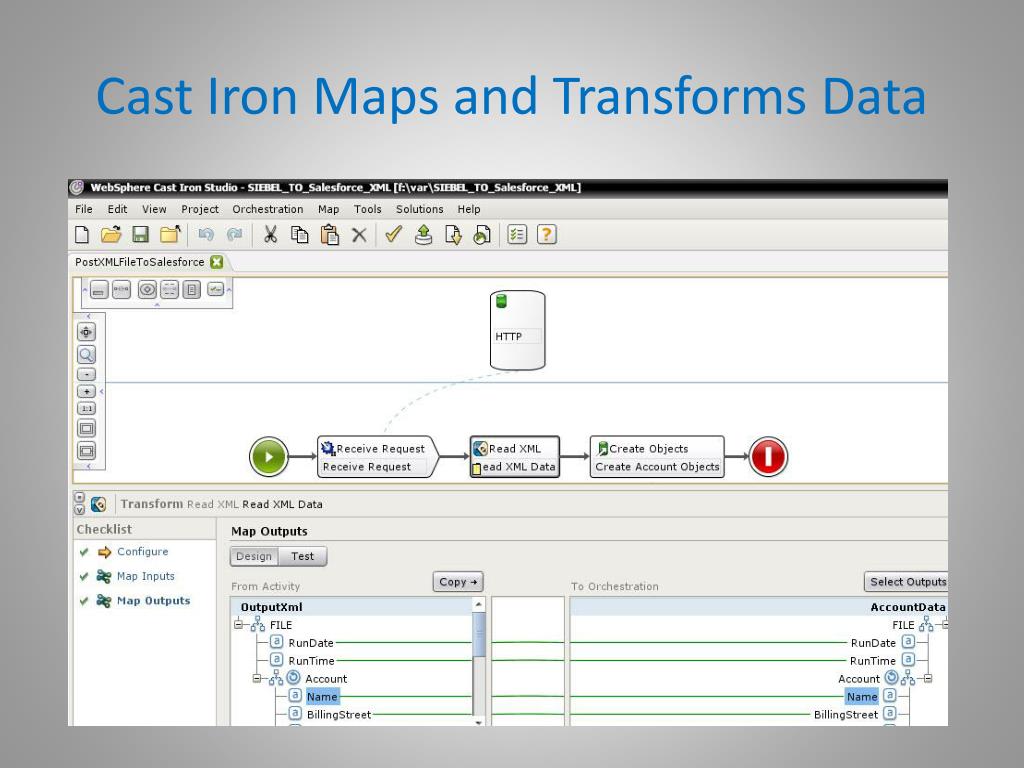This screenshot has height=768, width=1024.
Task: Click the folder with up arrow toolbar icon
Action: click(170, 234)
